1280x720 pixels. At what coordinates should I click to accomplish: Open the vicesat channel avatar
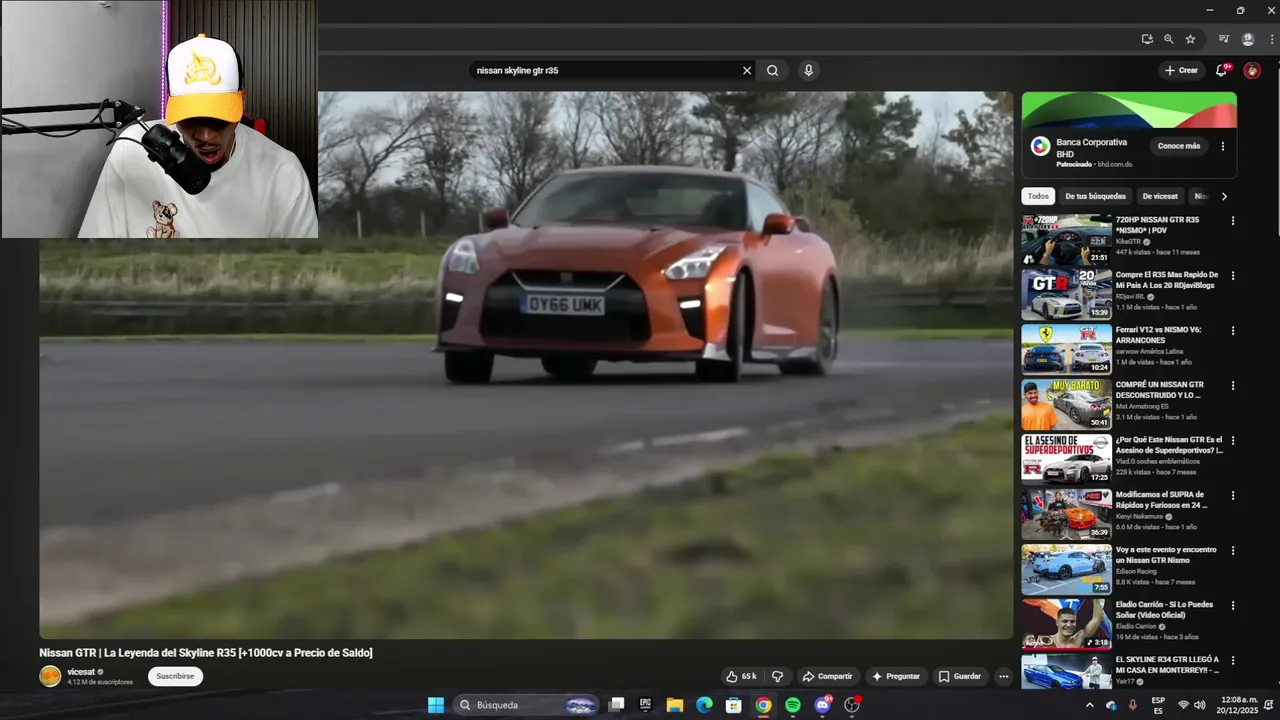(x=50, y=676)
